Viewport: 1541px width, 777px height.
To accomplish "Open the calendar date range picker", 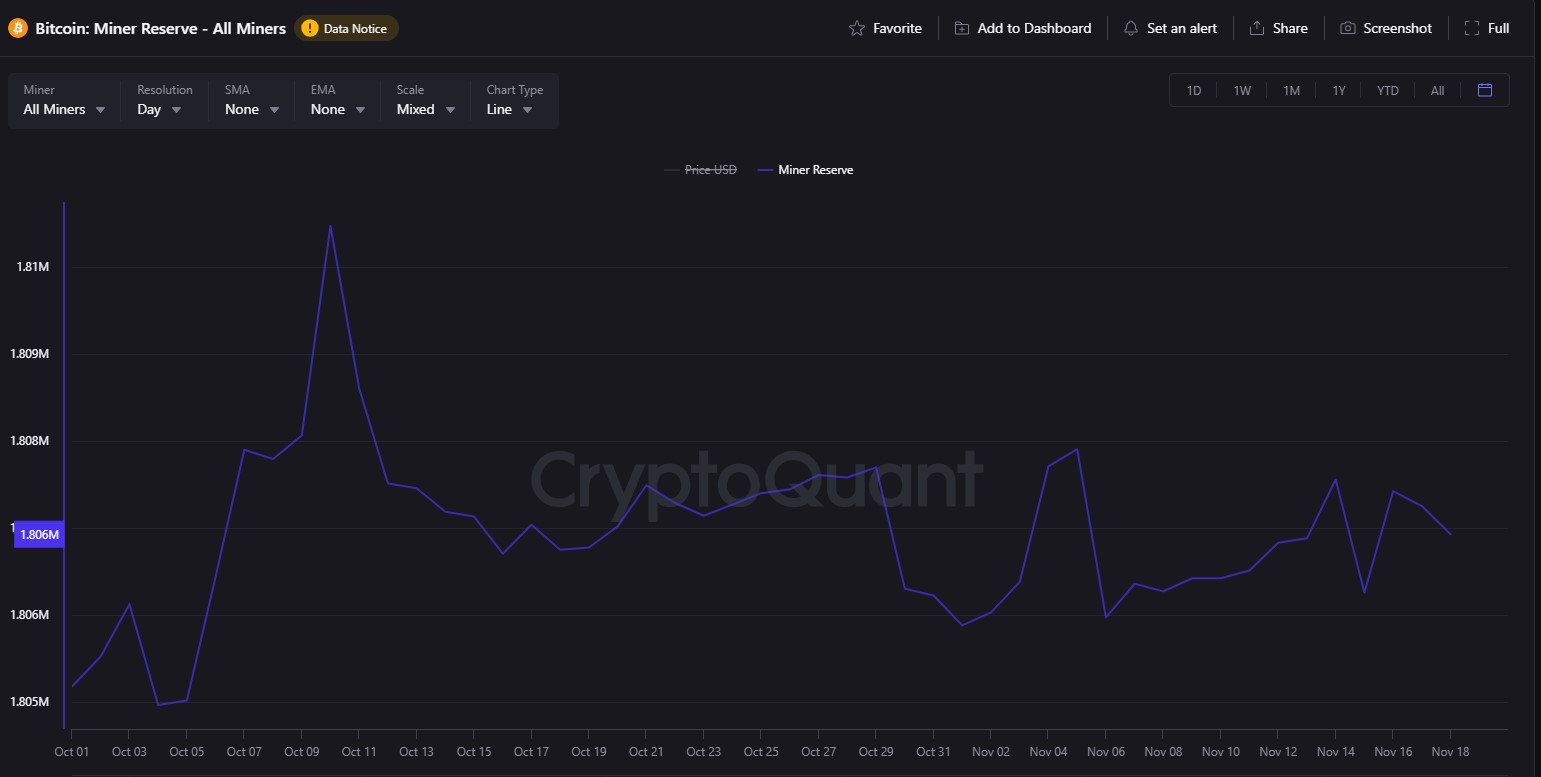I will [1485, 90].
